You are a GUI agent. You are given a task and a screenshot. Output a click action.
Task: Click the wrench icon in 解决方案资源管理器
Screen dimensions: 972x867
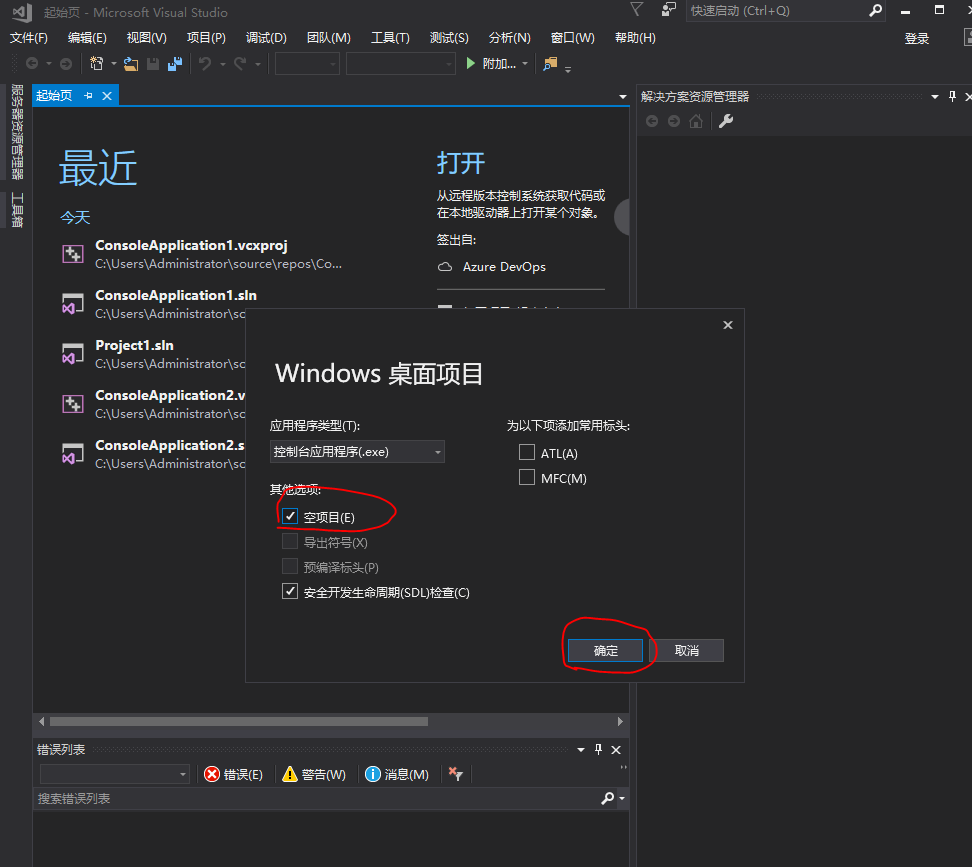(x=726, y=120)
